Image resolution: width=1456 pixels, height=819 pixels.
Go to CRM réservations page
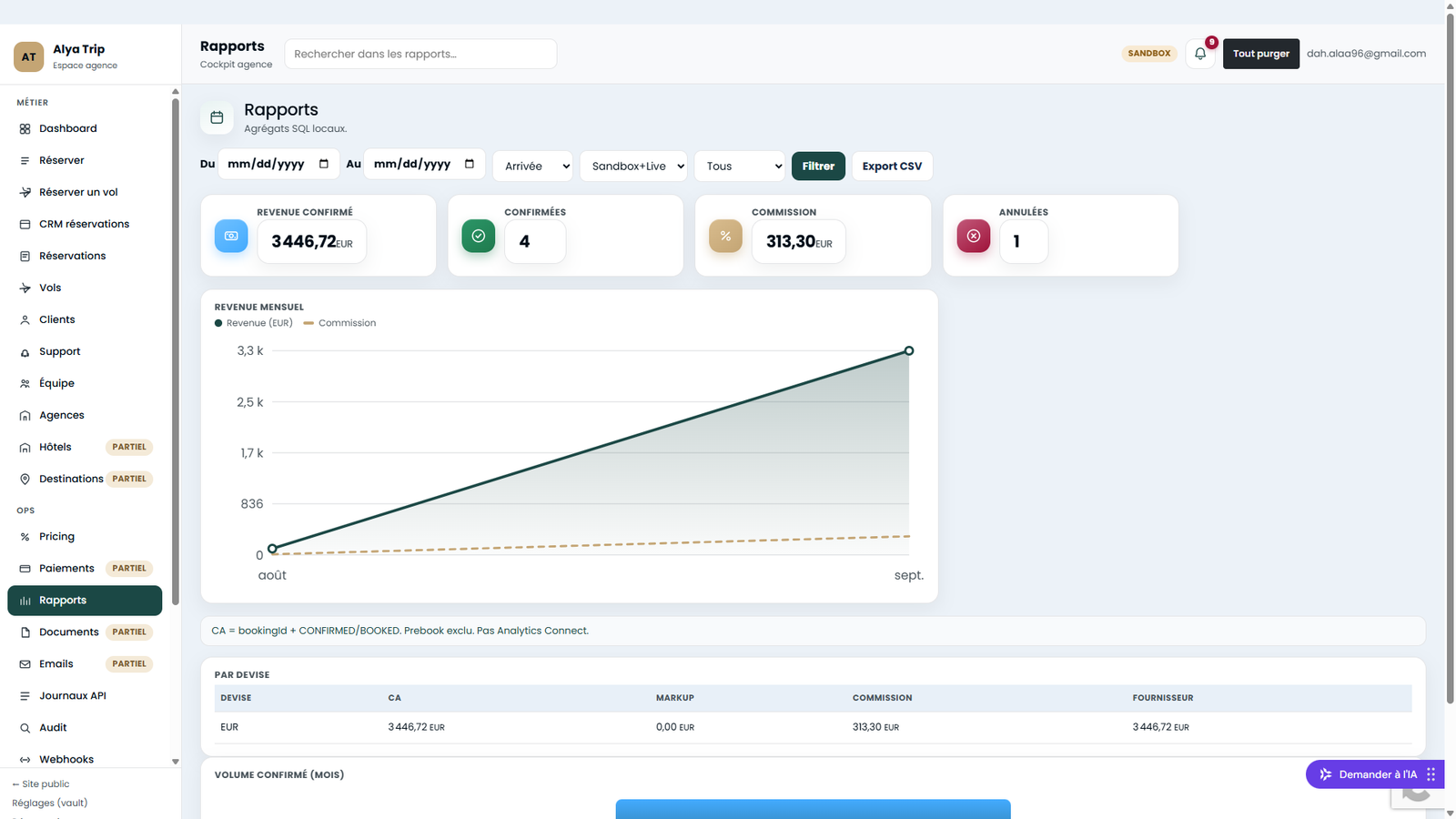pos(85,225)
